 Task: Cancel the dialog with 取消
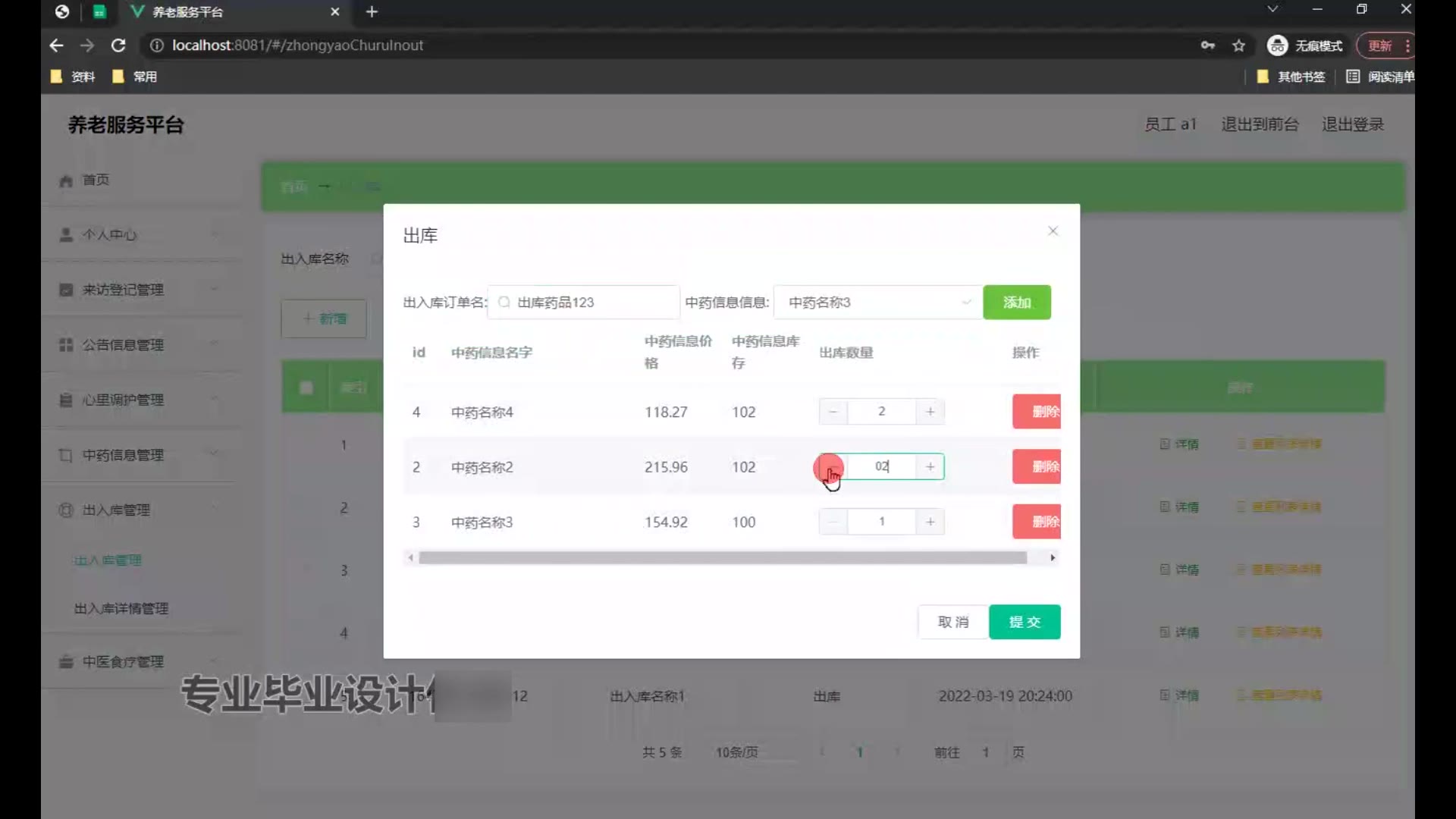[x=953, y=622]
